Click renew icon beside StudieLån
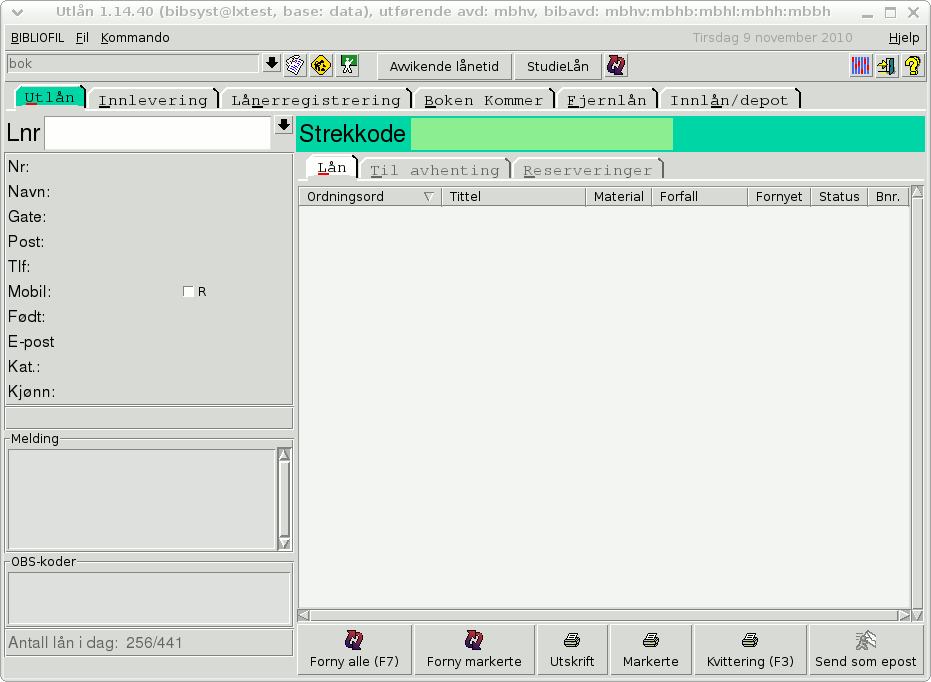This screenshot has width=931, height=682. pyautogui.click(x=617, y=66)
